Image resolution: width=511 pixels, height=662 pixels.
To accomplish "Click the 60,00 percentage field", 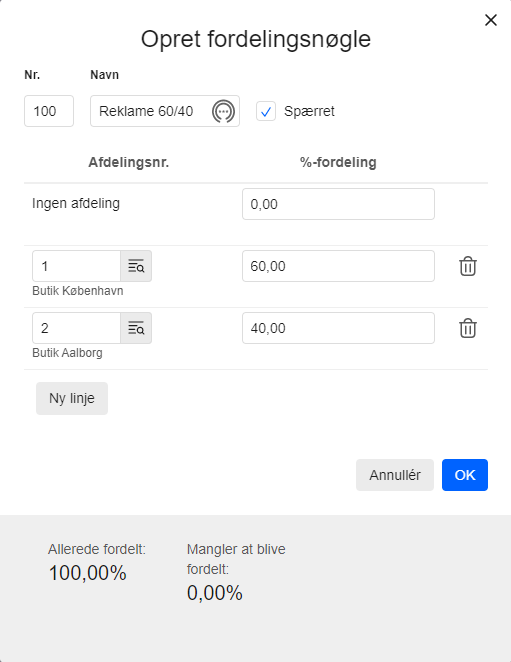I will (x=338, y=266).
